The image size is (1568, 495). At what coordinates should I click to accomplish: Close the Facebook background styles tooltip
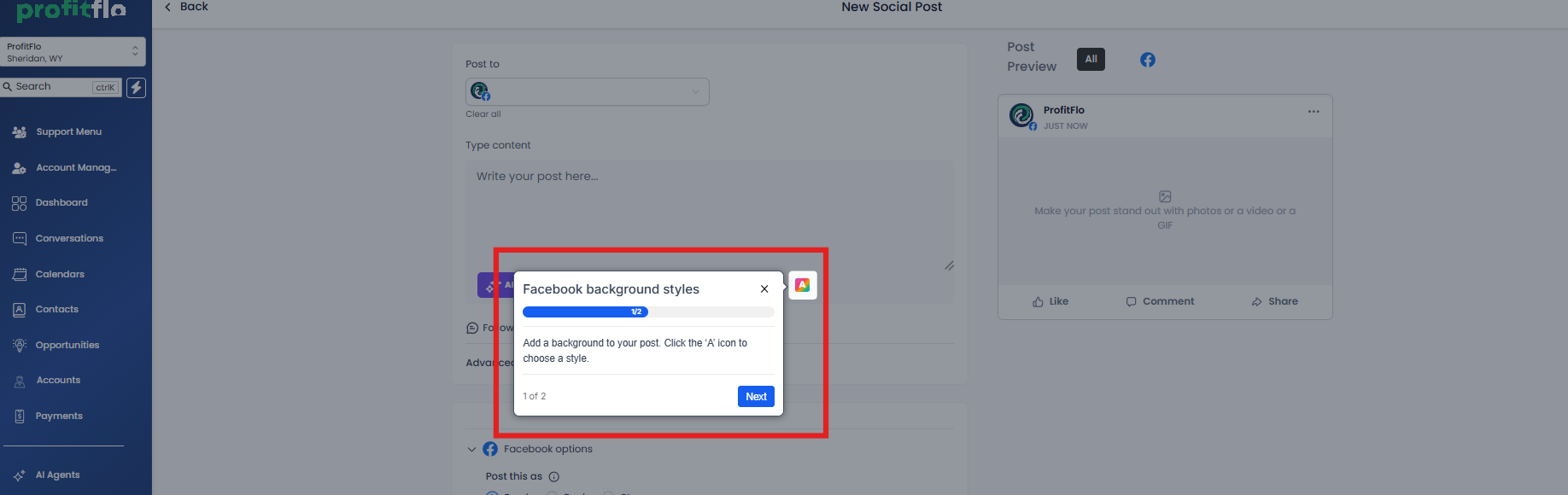[764, 289]
